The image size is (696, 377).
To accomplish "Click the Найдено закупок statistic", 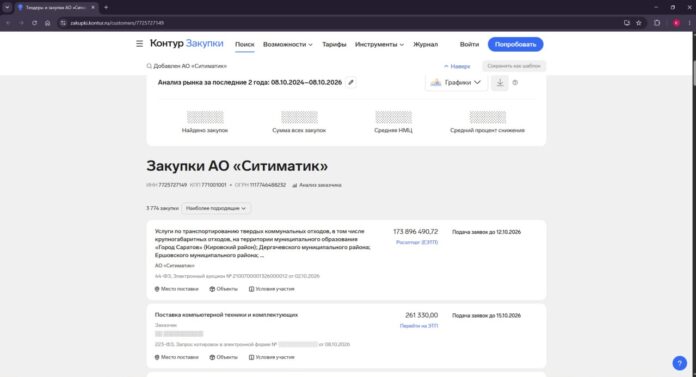I will tap(205, 122).
